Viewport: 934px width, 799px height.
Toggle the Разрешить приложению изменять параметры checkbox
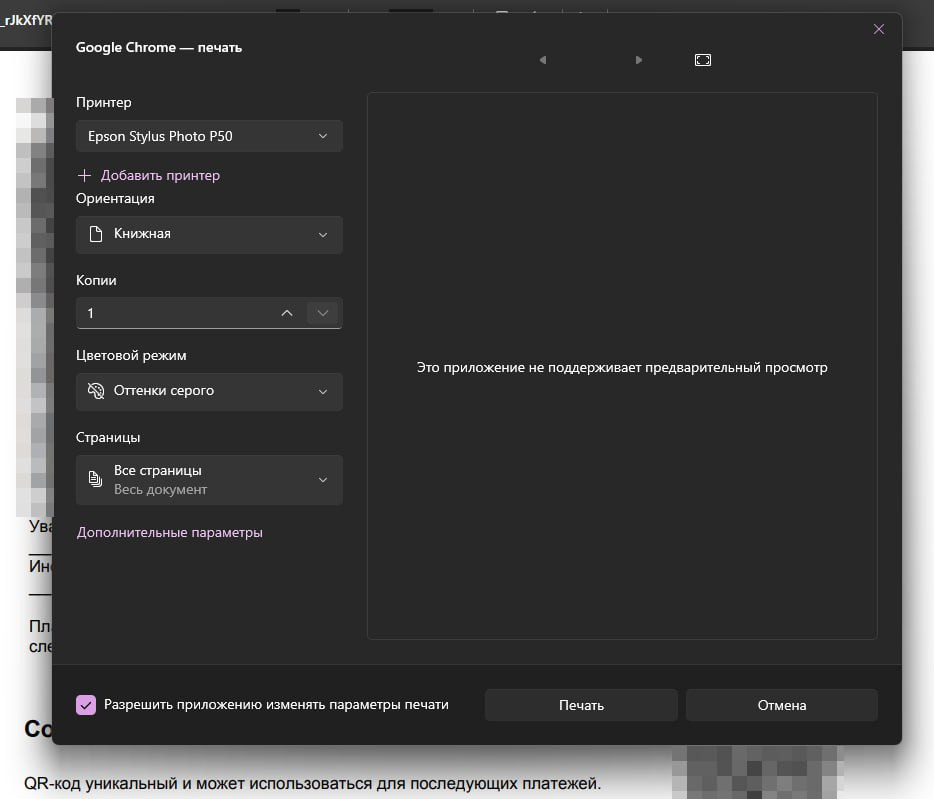coord(86,704)
